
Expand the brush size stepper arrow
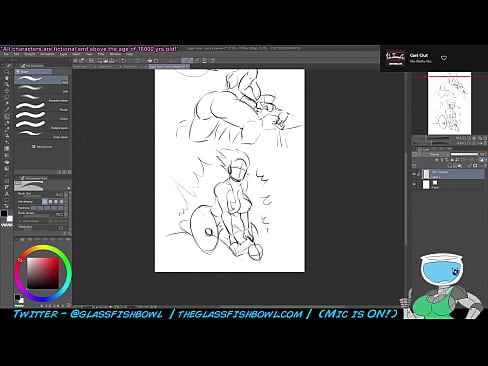tap(66, 194)
